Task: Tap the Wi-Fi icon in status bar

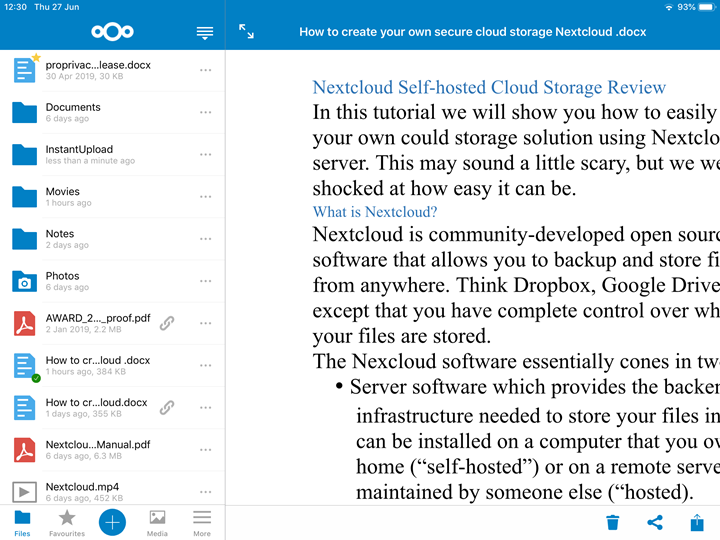Action: (669, 7)
